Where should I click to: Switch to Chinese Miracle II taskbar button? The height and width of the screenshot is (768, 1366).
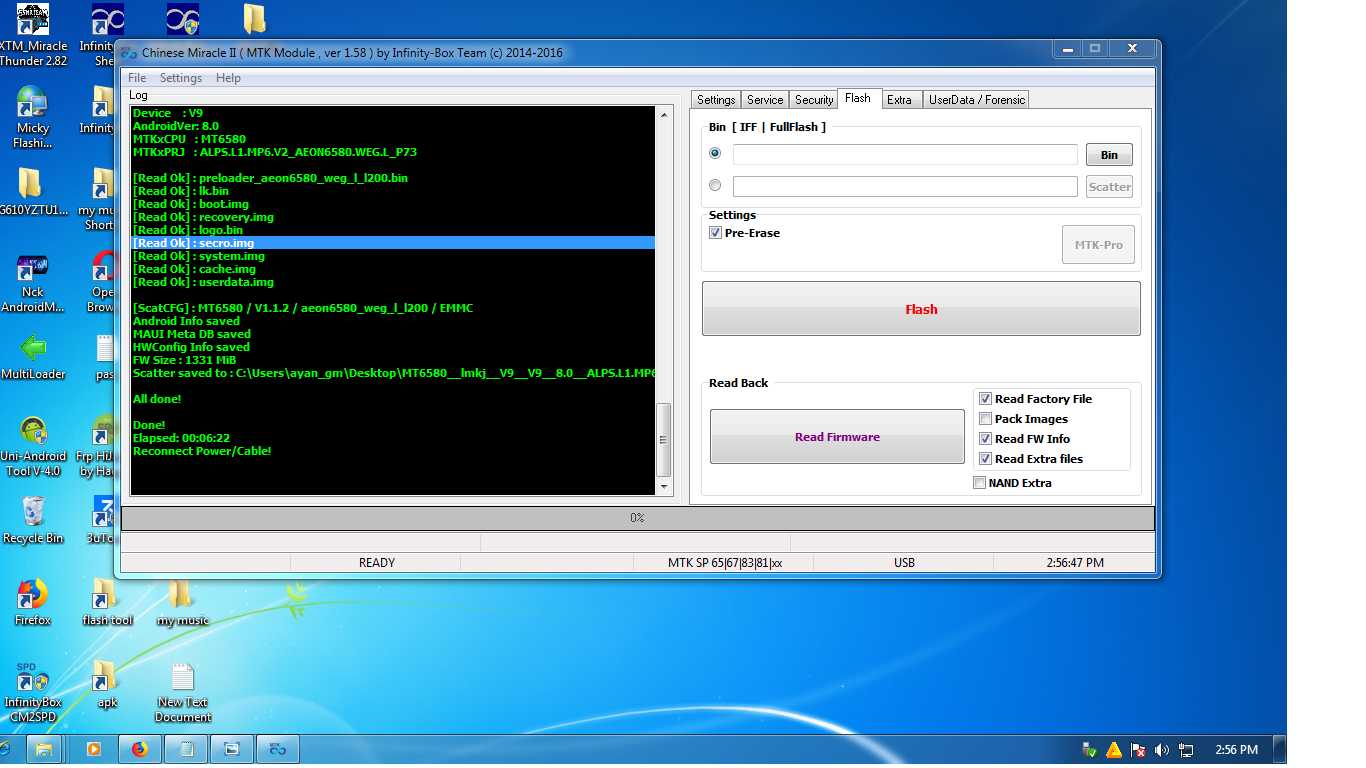point(278,748)
